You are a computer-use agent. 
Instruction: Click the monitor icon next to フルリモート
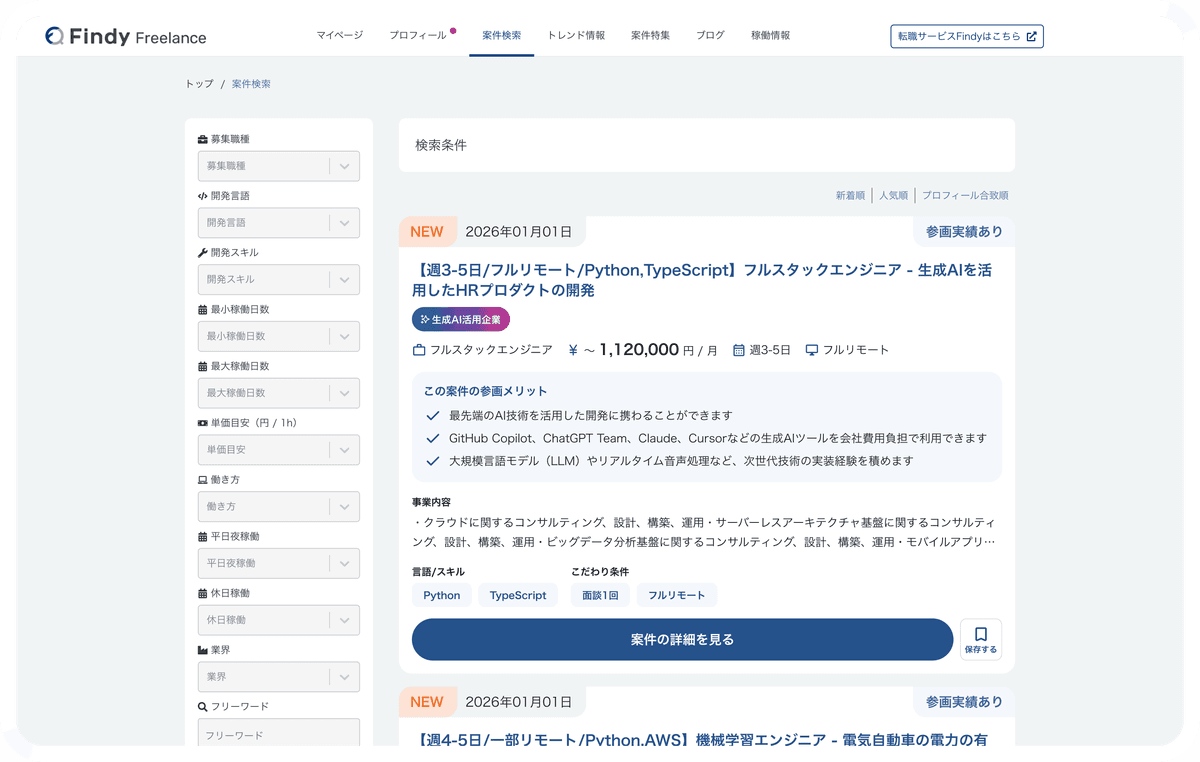[811, 350]
